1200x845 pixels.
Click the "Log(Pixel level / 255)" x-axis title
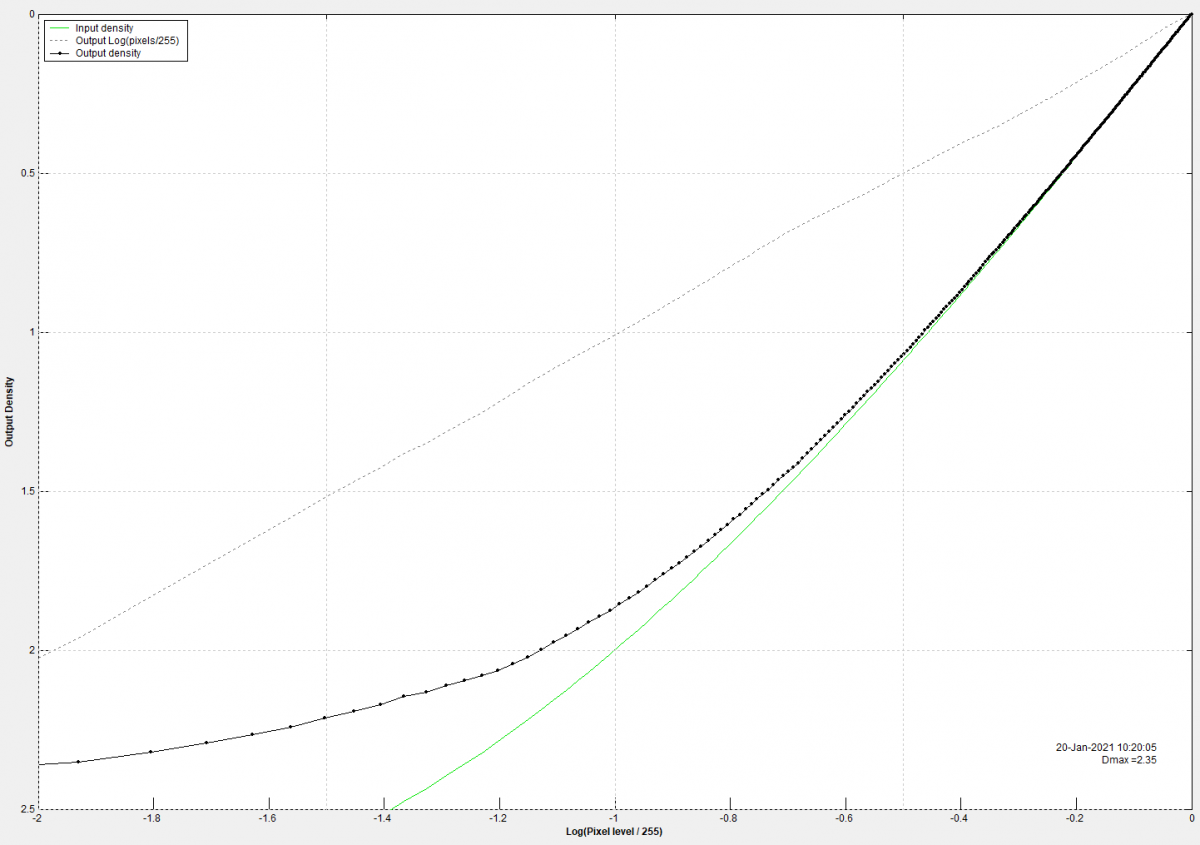click(x=614, y=832)
